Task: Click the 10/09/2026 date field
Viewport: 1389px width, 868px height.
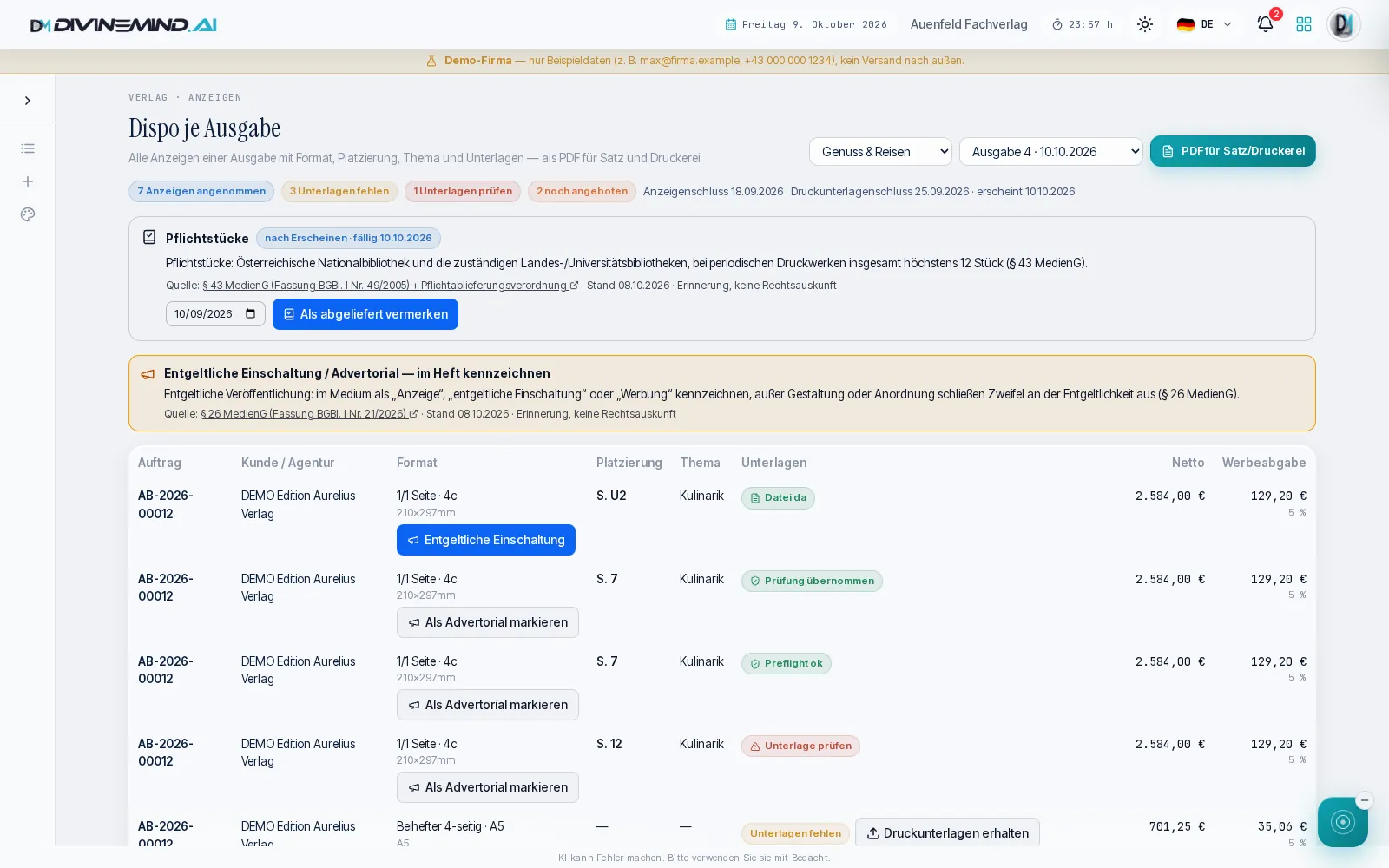Action: (215, 314)
